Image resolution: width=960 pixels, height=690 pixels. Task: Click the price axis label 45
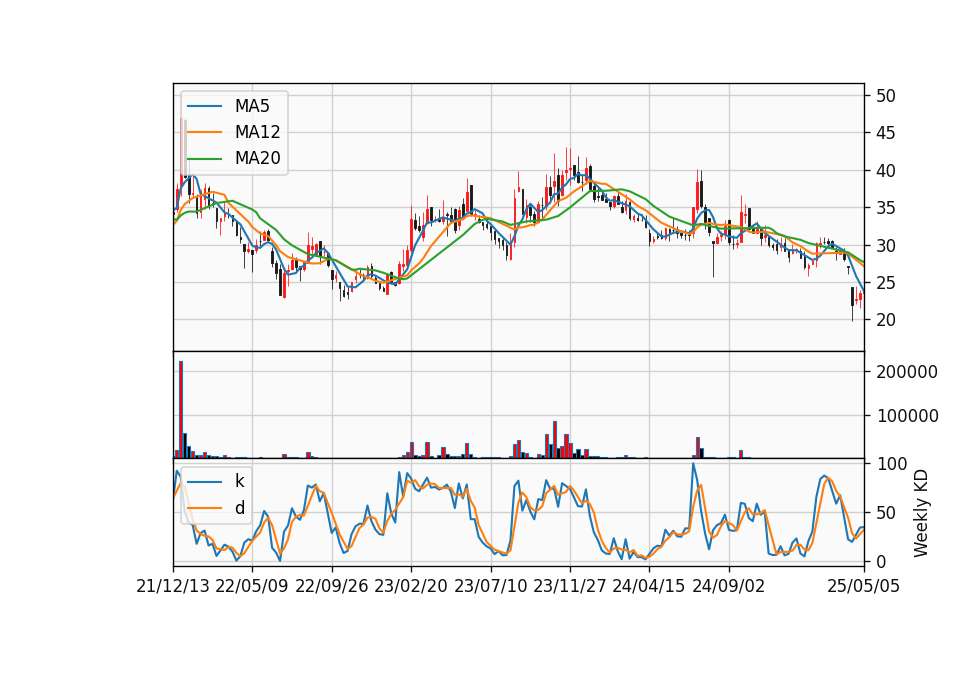(886, 133)
